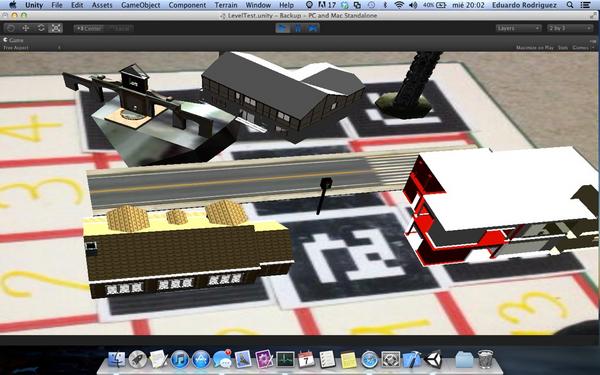
Task: Open Launchpad rocket from the Dock
Action: [138, 360]
